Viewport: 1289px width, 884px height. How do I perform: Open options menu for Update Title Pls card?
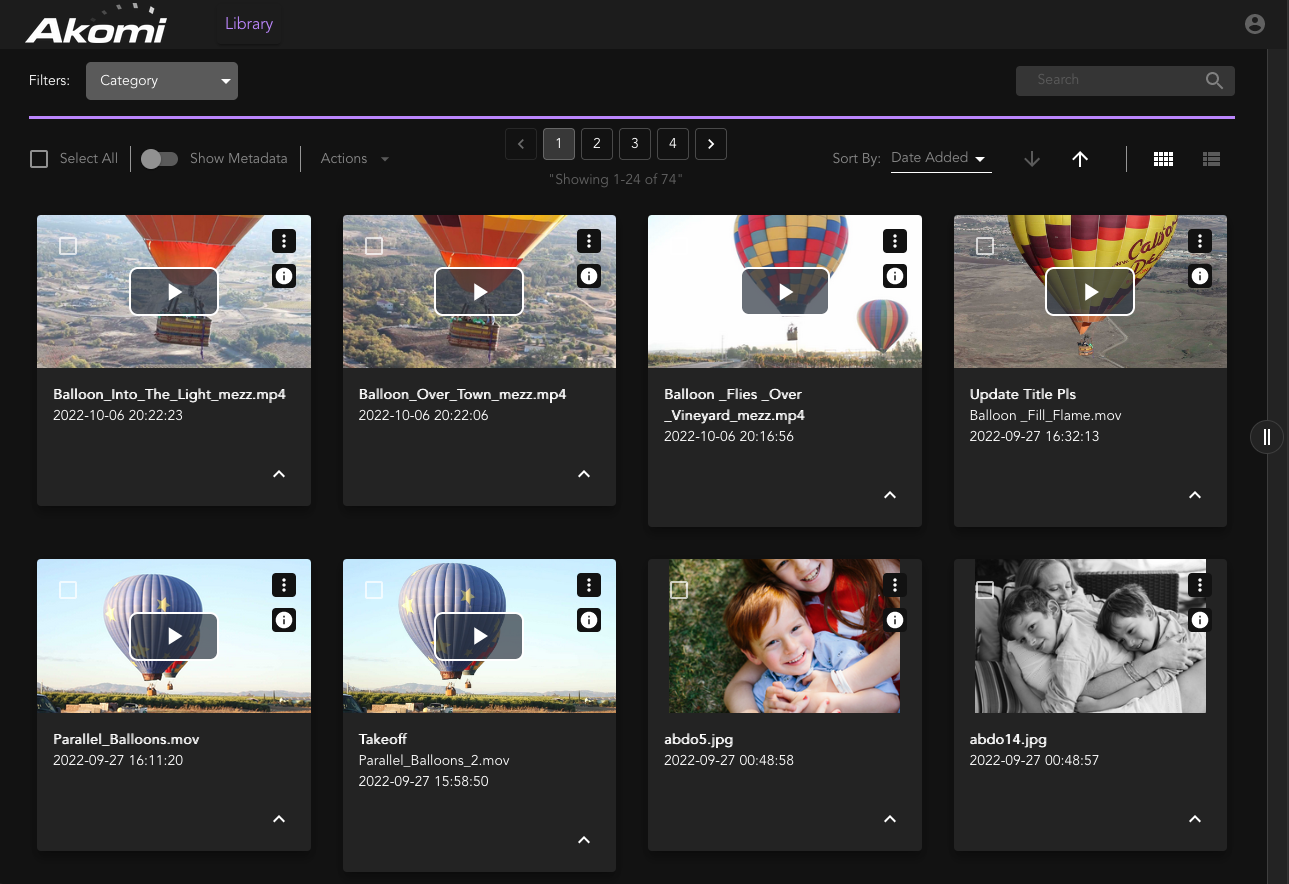[x=1200, y=241]
